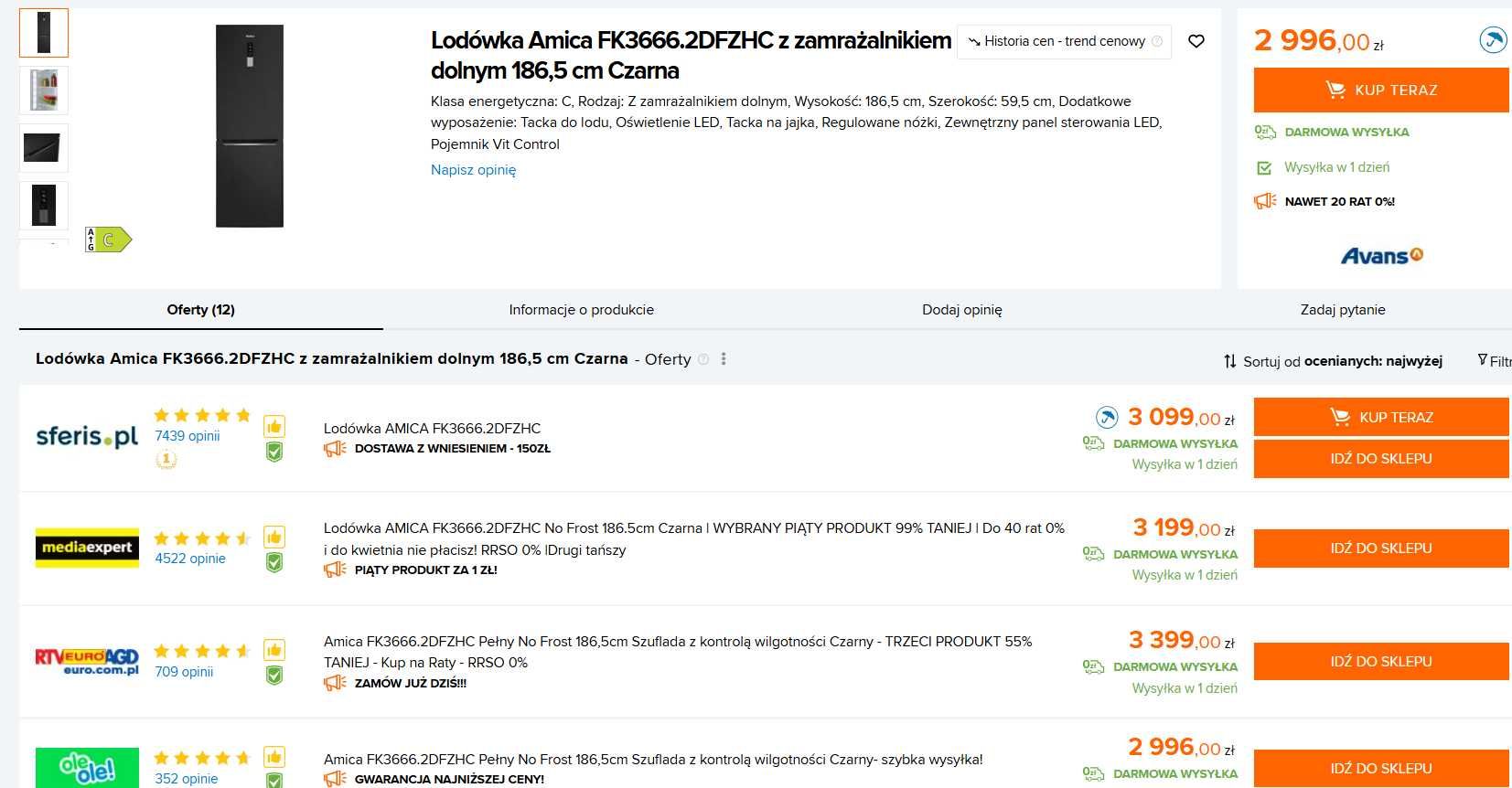Open sort dropdown Sortuj od ocenianych
The width and height of the screenshot is (1512, 788).
coord(1333,361)
